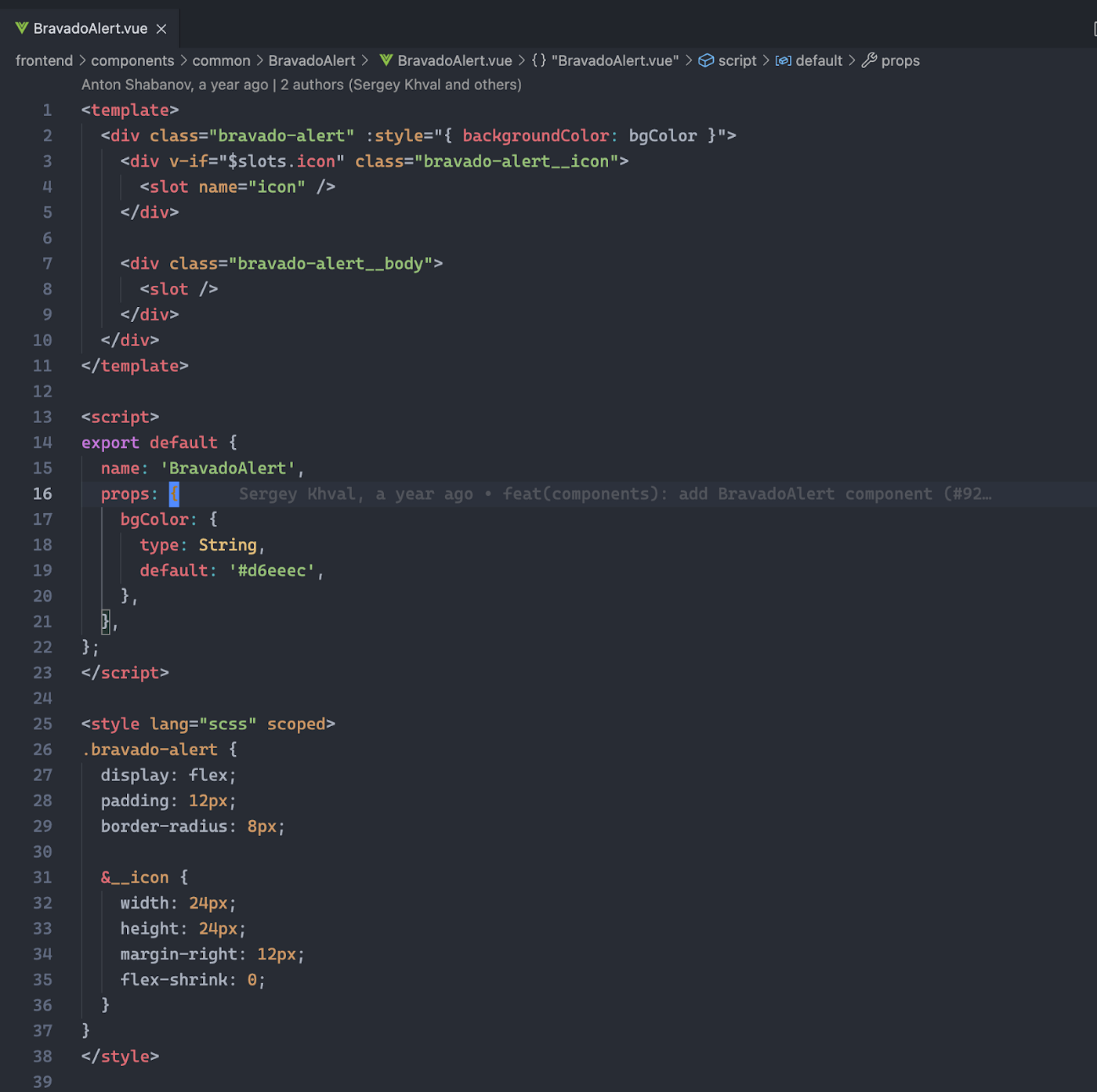Screen dimensions: 1097x1092
Task: Click the "bravado-alert__icon" class value
Action: click(516, 161)
